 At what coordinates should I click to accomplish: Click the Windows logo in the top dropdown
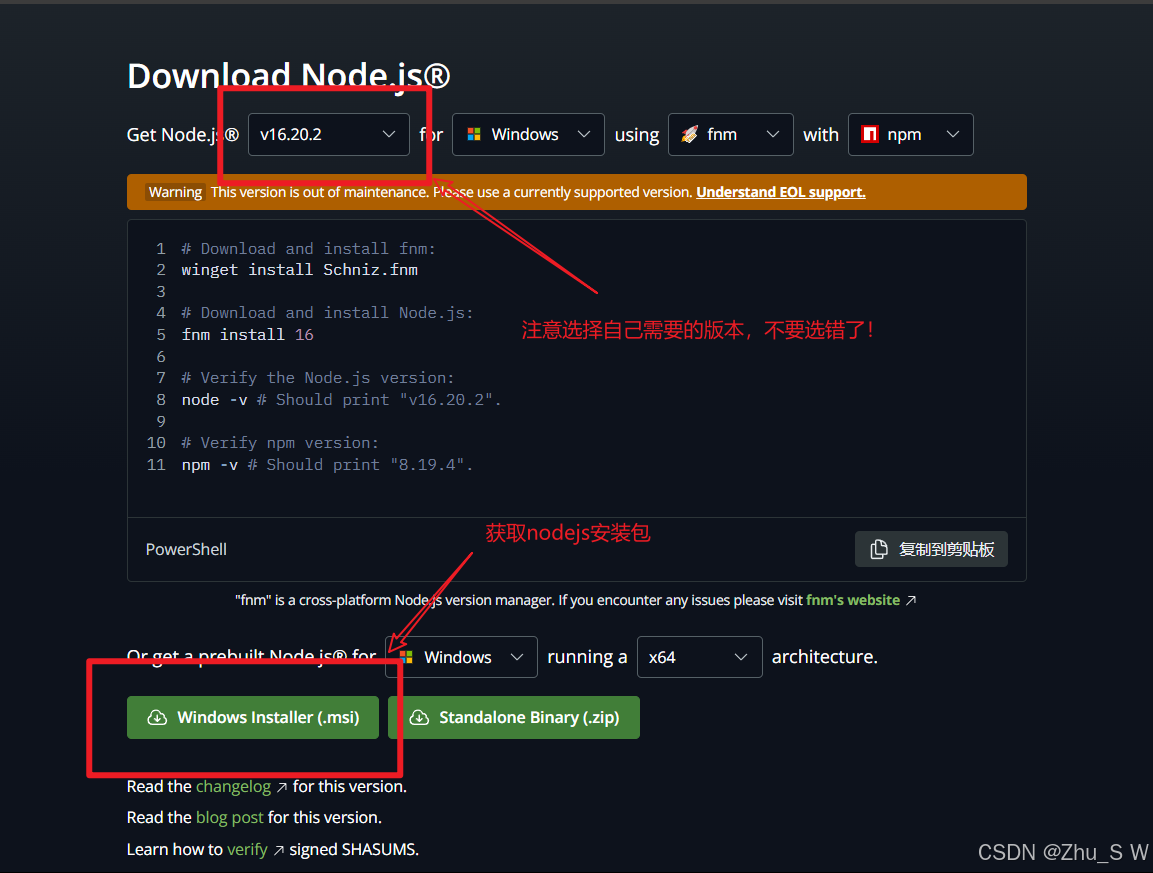click(x=474, y=135)
